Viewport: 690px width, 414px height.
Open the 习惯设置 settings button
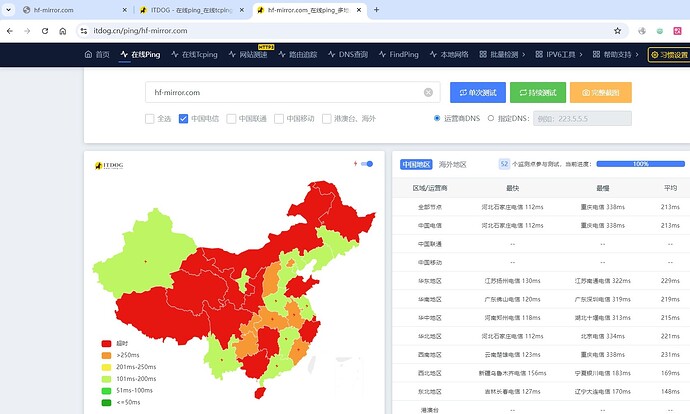tap(669, 55)
